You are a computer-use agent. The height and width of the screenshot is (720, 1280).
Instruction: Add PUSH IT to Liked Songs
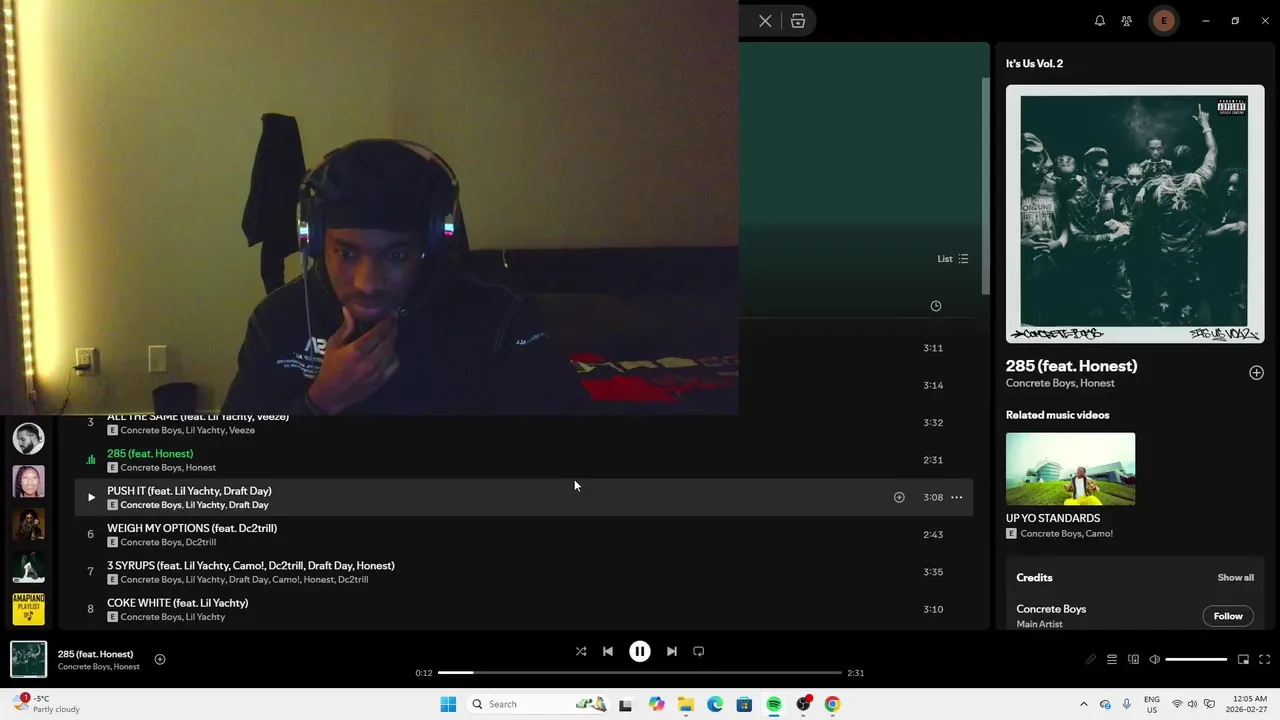[x=899, y=497]
